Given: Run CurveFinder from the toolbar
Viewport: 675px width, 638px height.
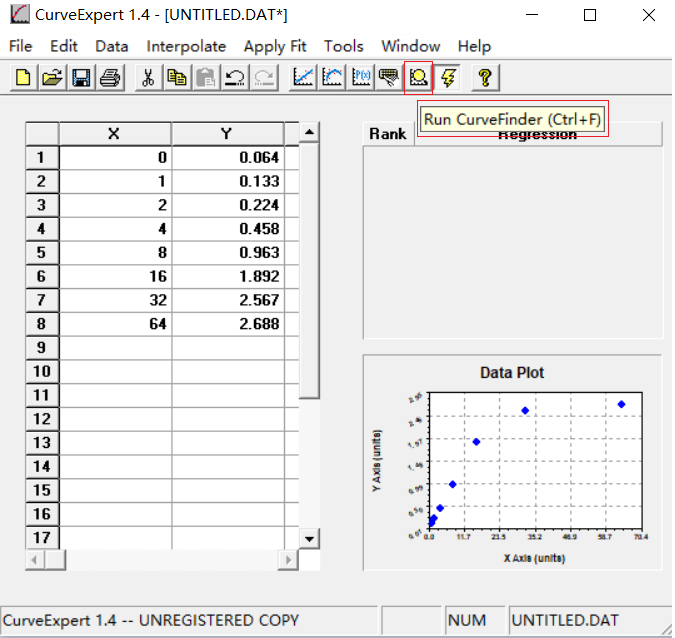Looking at the screenshot, I should [418, 77].
